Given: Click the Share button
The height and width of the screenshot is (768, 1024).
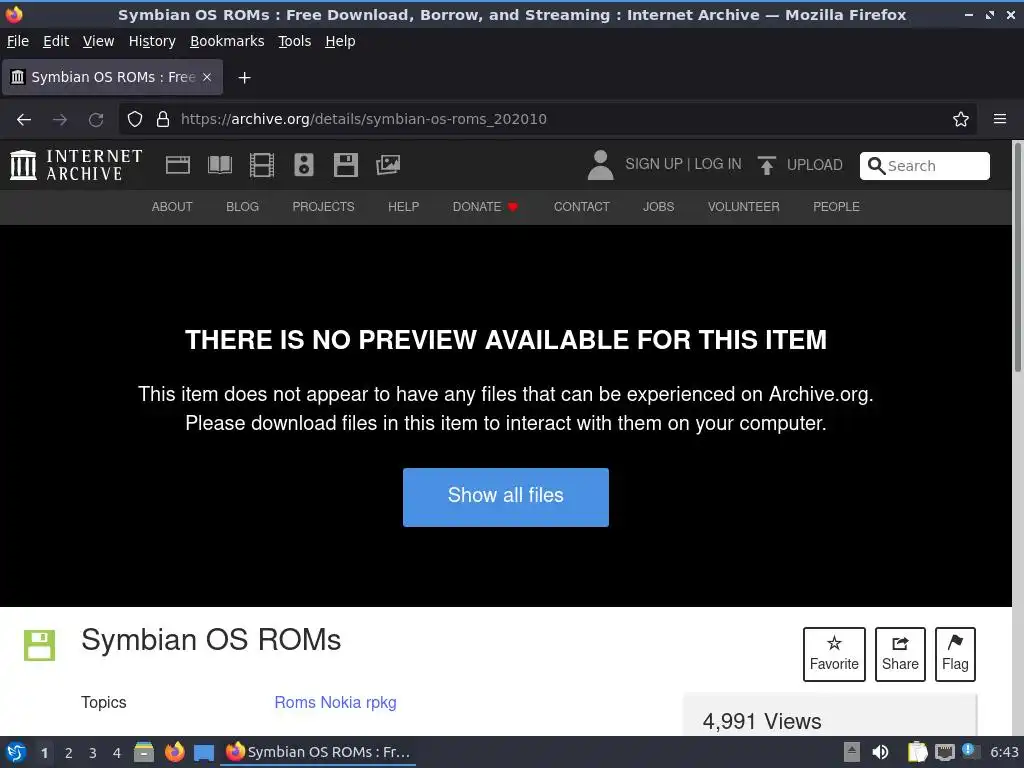Looking at the screenshot, I should [900, 654].
